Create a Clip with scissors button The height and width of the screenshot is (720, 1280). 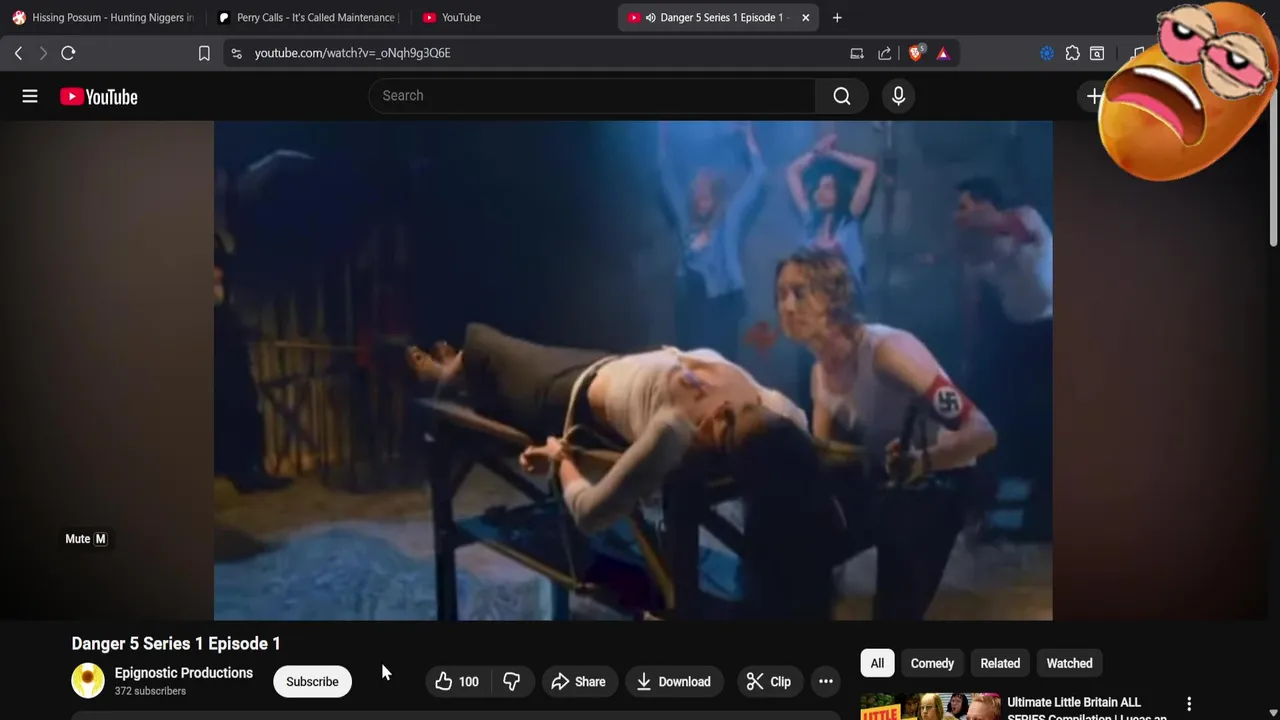(769, 682)
